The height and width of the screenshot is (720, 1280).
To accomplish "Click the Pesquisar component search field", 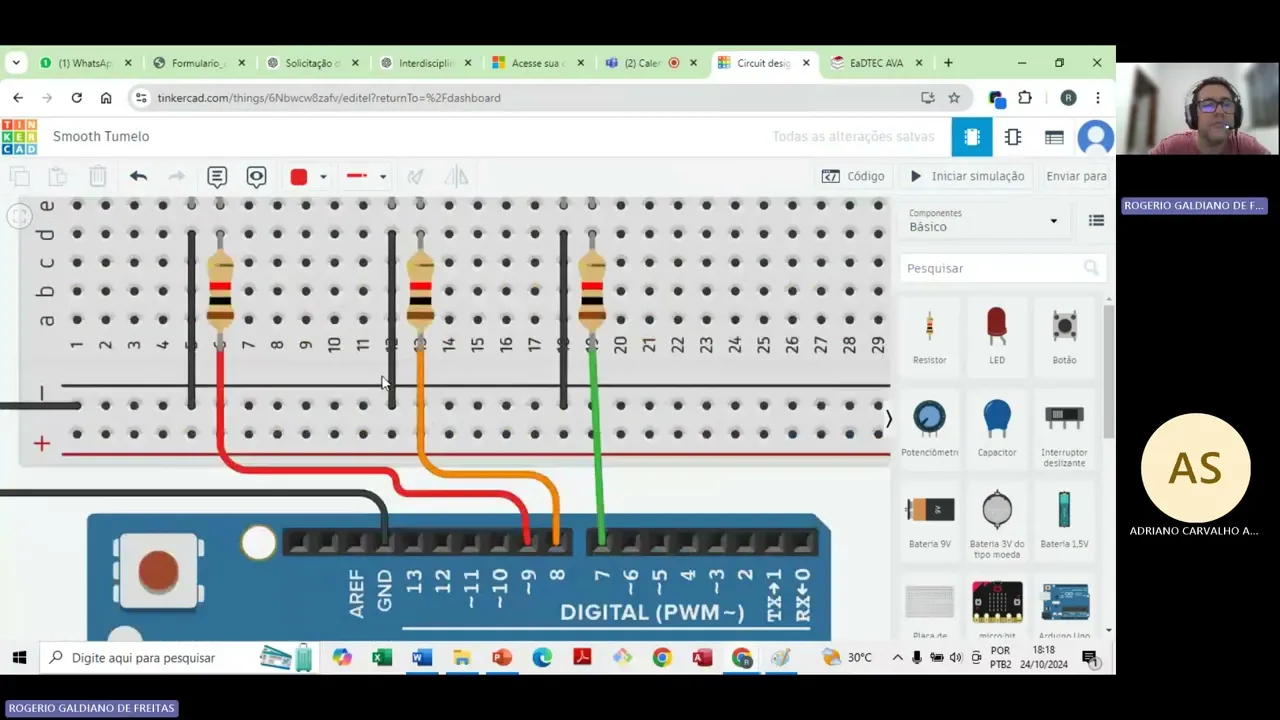I will point(1000,268).
